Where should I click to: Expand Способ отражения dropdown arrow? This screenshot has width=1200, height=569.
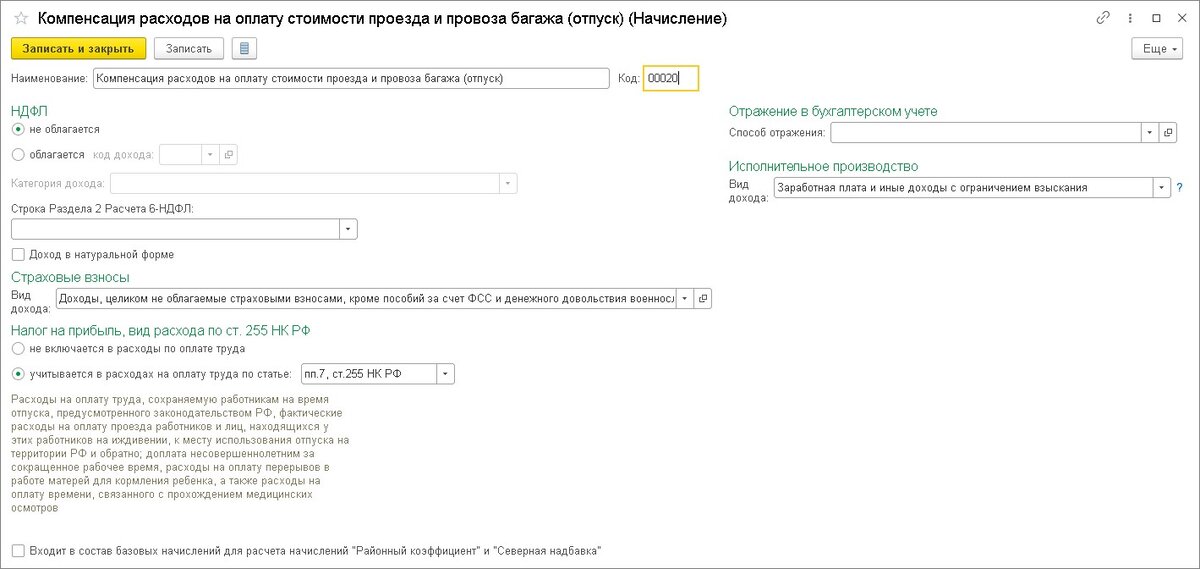click(1150, 132)
